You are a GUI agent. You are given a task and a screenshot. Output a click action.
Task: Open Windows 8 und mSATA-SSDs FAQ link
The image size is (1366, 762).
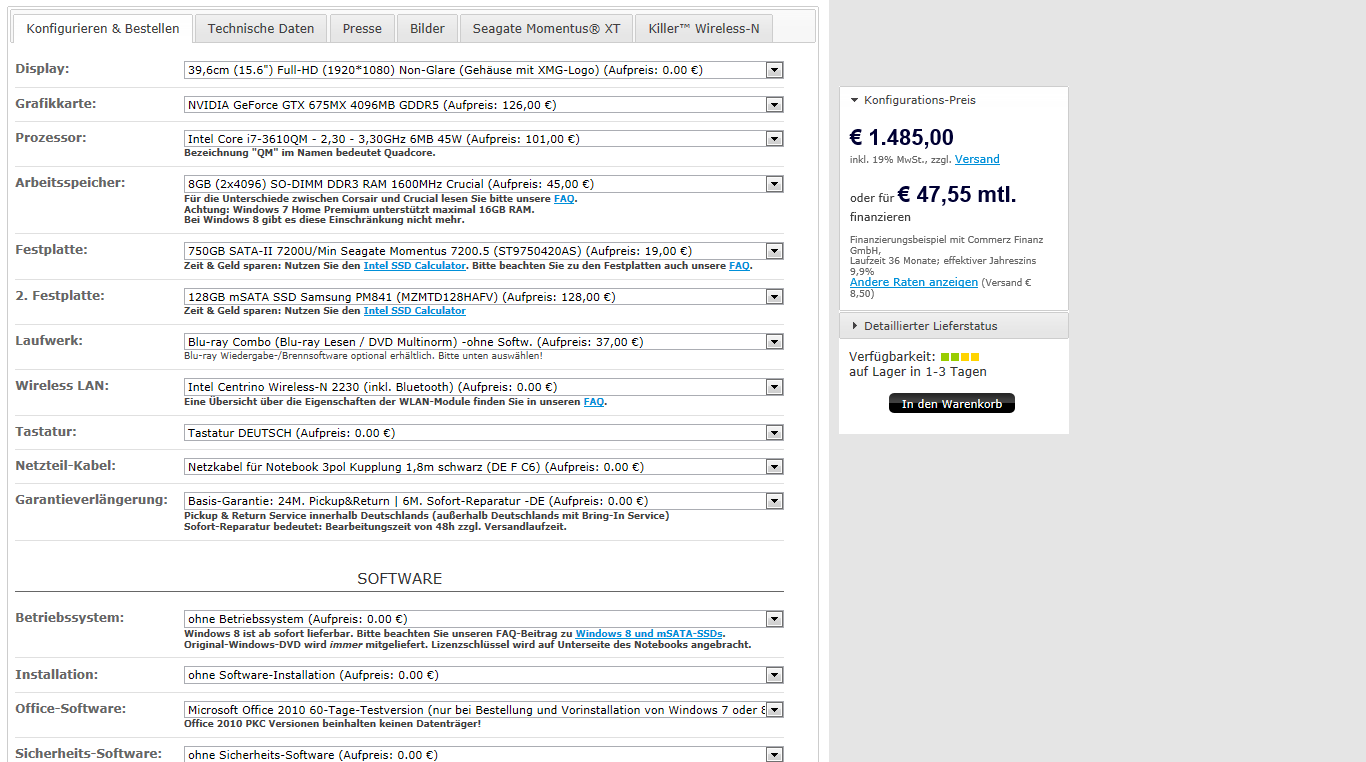(649, 634)
